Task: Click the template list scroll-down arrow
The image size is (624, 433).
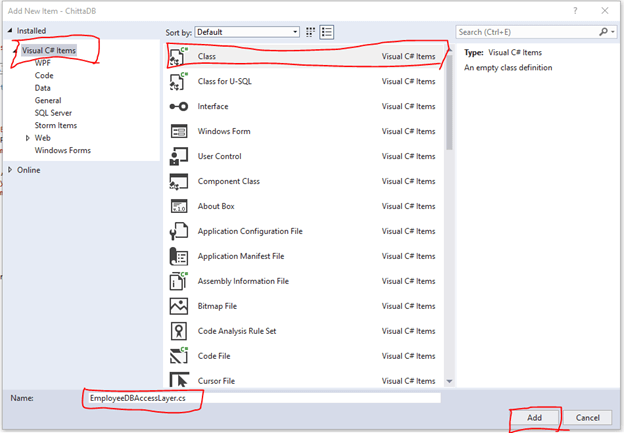Action: tap(449, 381)
